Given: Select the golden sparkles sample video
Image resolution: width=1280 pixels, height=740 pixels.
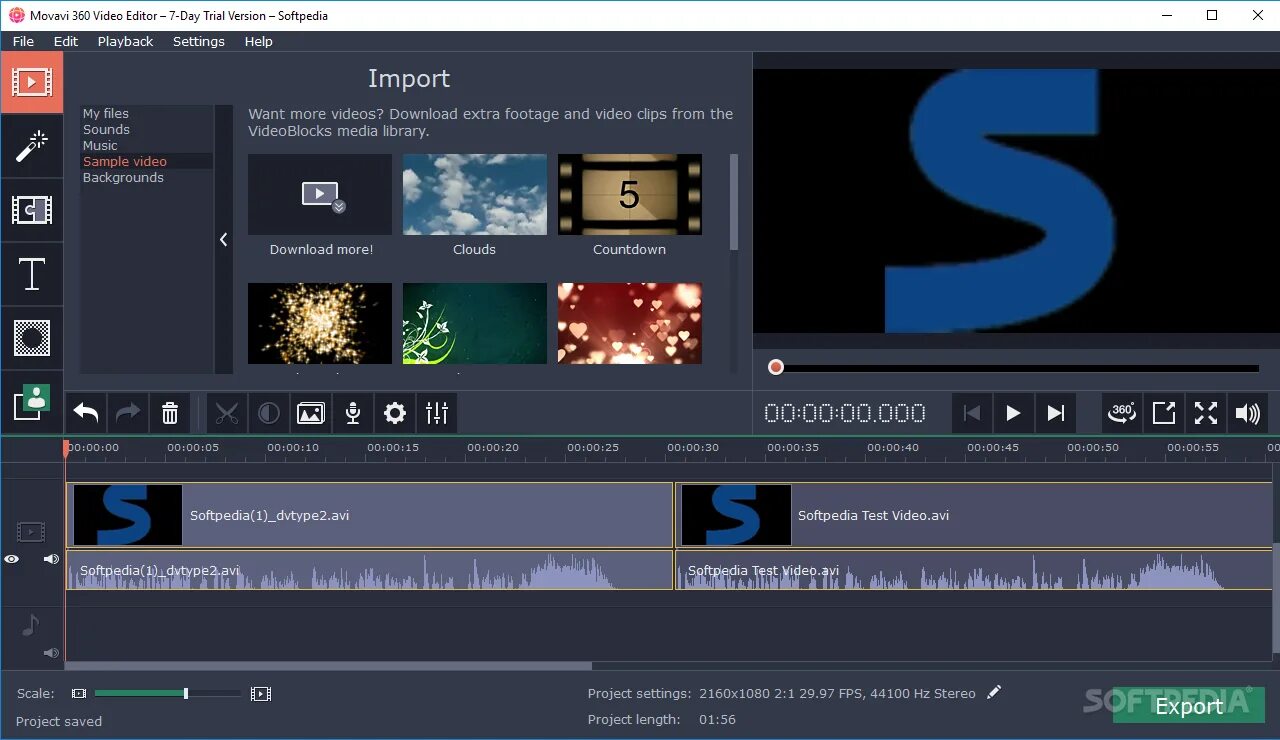Looking at the screenshot, I should (x=320, y=323).
